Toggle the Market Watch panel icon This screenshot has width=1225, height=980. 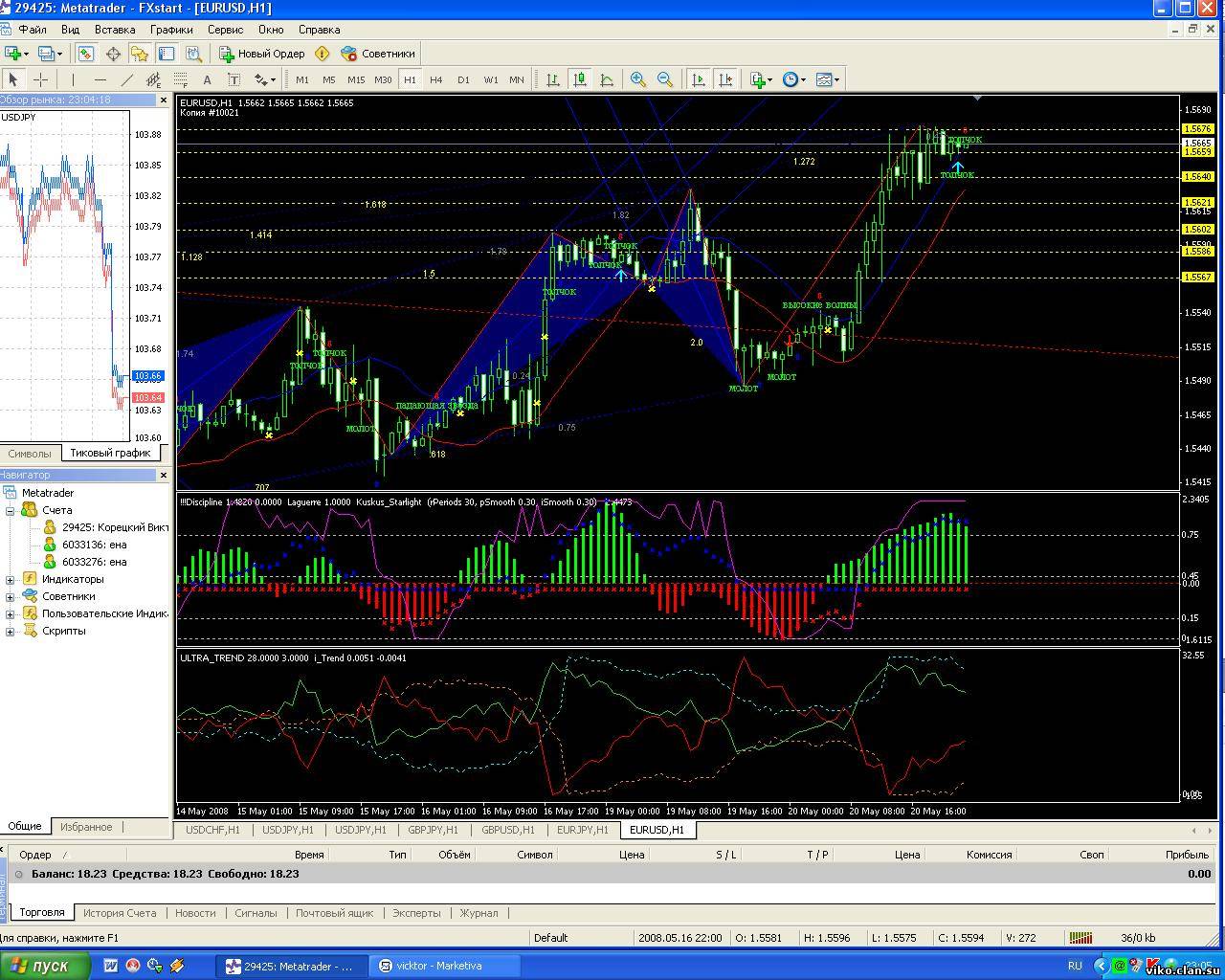pos(86,54)
